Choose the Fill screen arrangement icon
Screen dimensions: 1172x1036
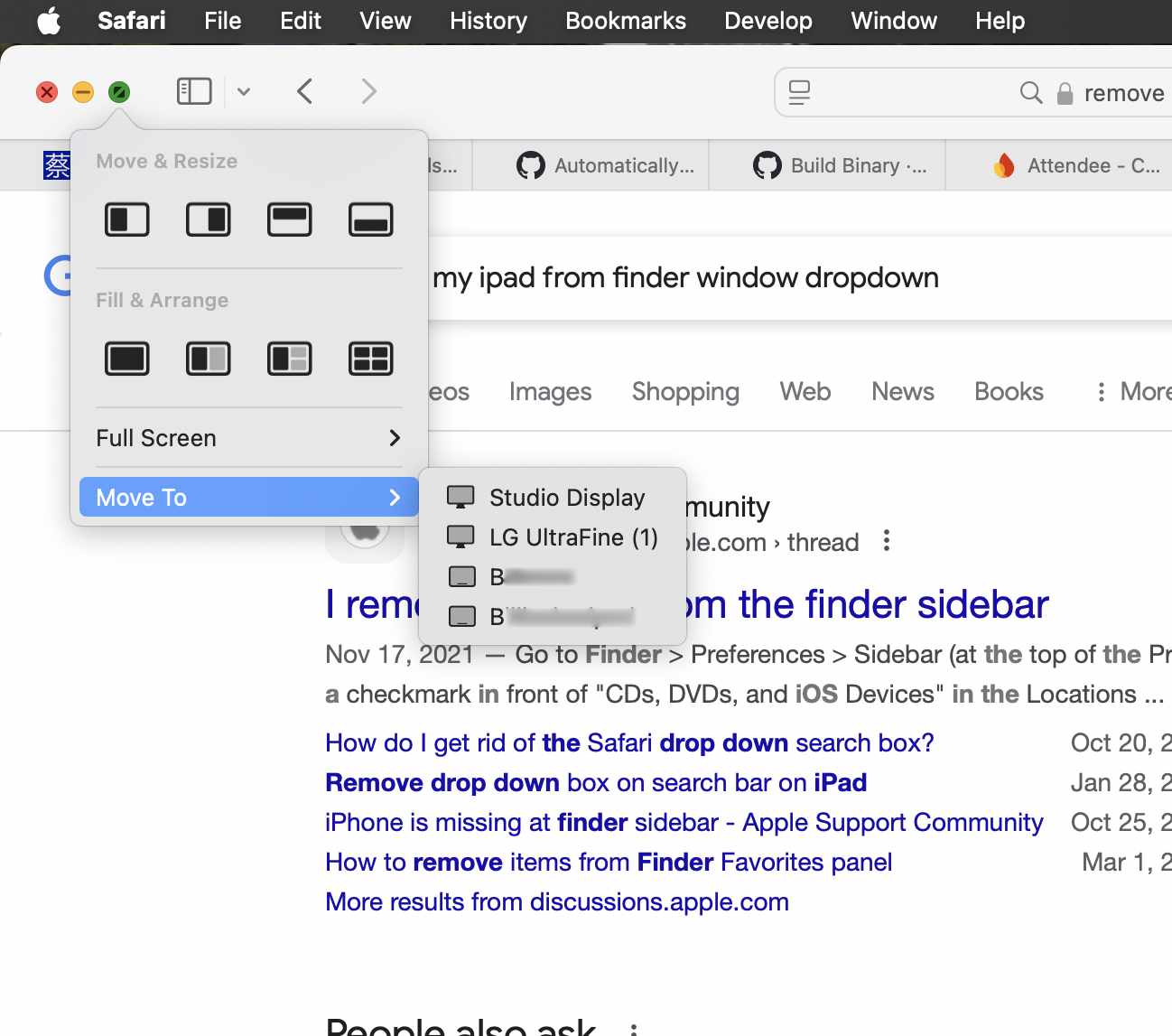(127, 359)
